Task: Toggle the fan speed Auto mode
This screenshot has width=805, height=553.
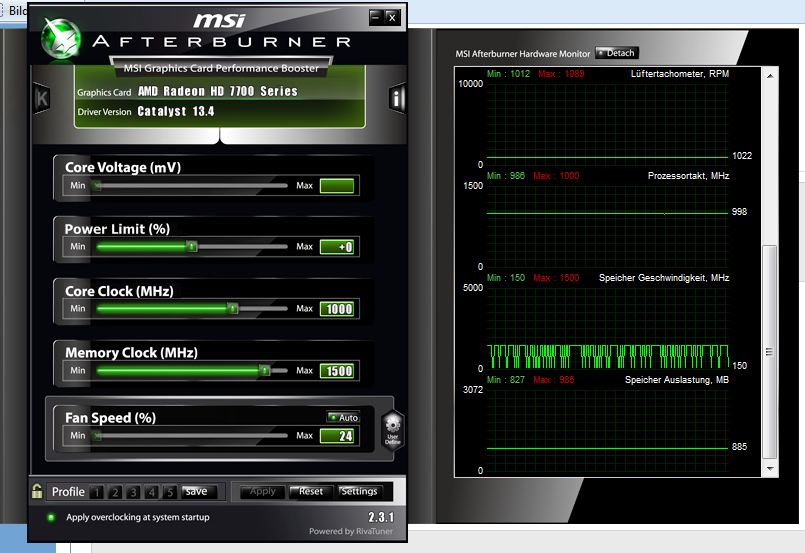Action: (x=343, y=417)
